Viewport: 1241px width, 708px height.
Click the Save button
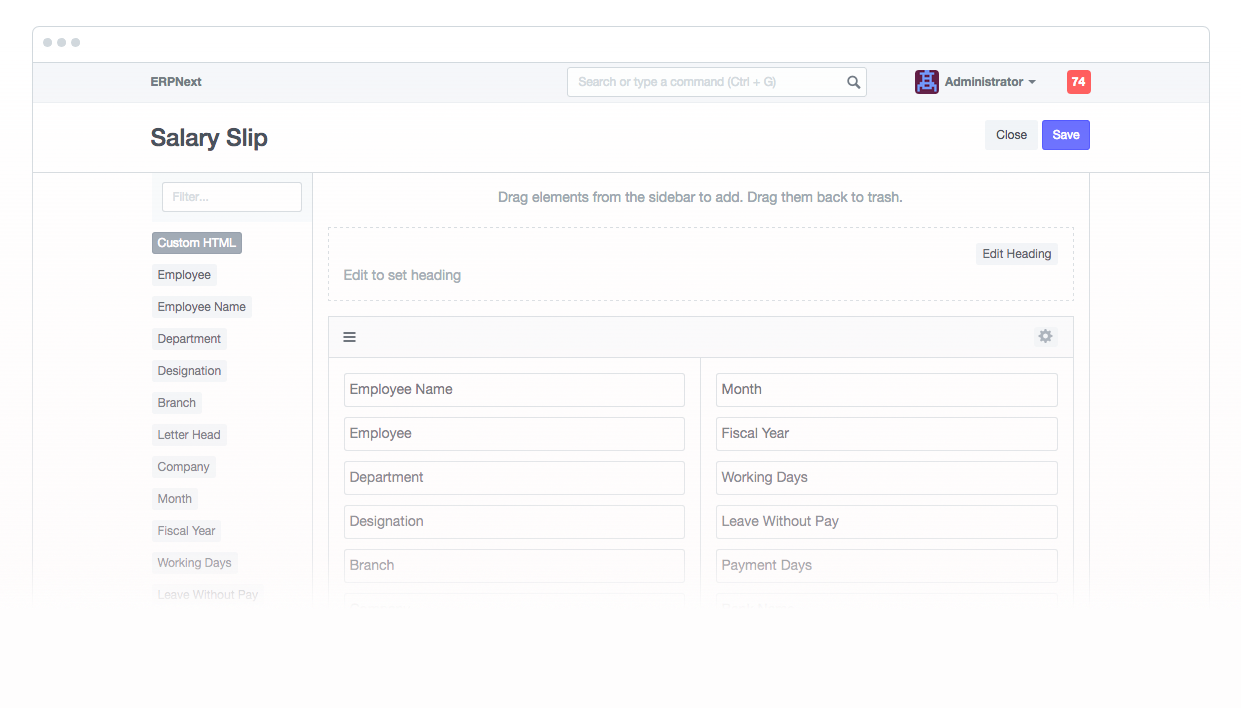pyautogui.click(x=1065, y=135)
